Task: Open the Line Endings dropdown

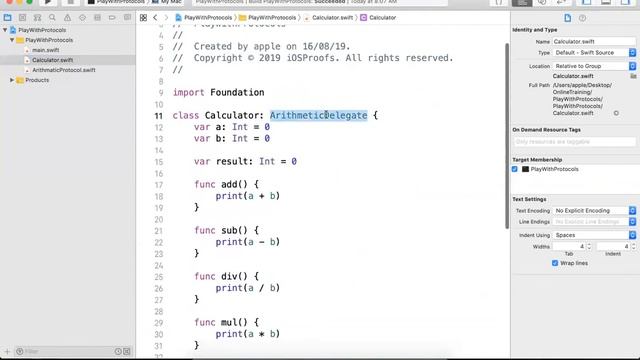Action: [594, 222]
